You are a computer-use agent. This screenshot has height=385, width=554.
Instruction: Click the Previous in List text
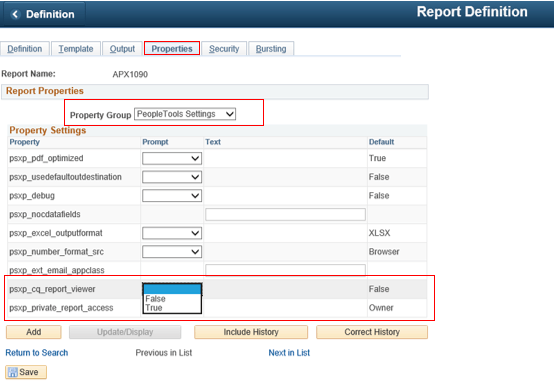[164, 353]
